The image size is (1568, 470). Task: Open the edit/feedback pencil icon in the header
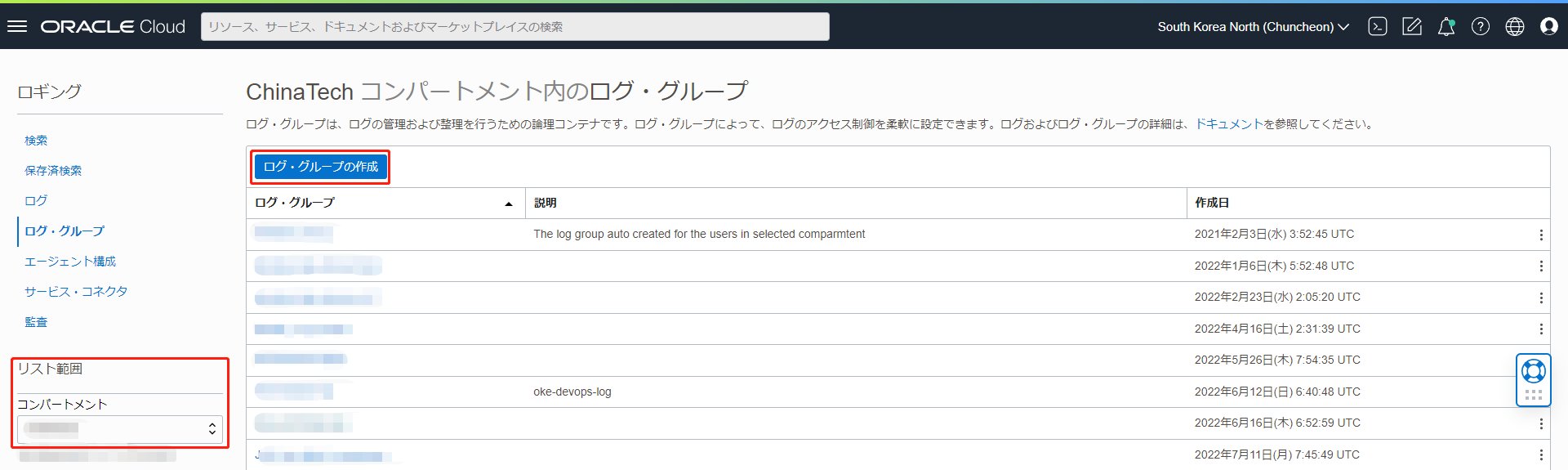tap(1412, 26)
